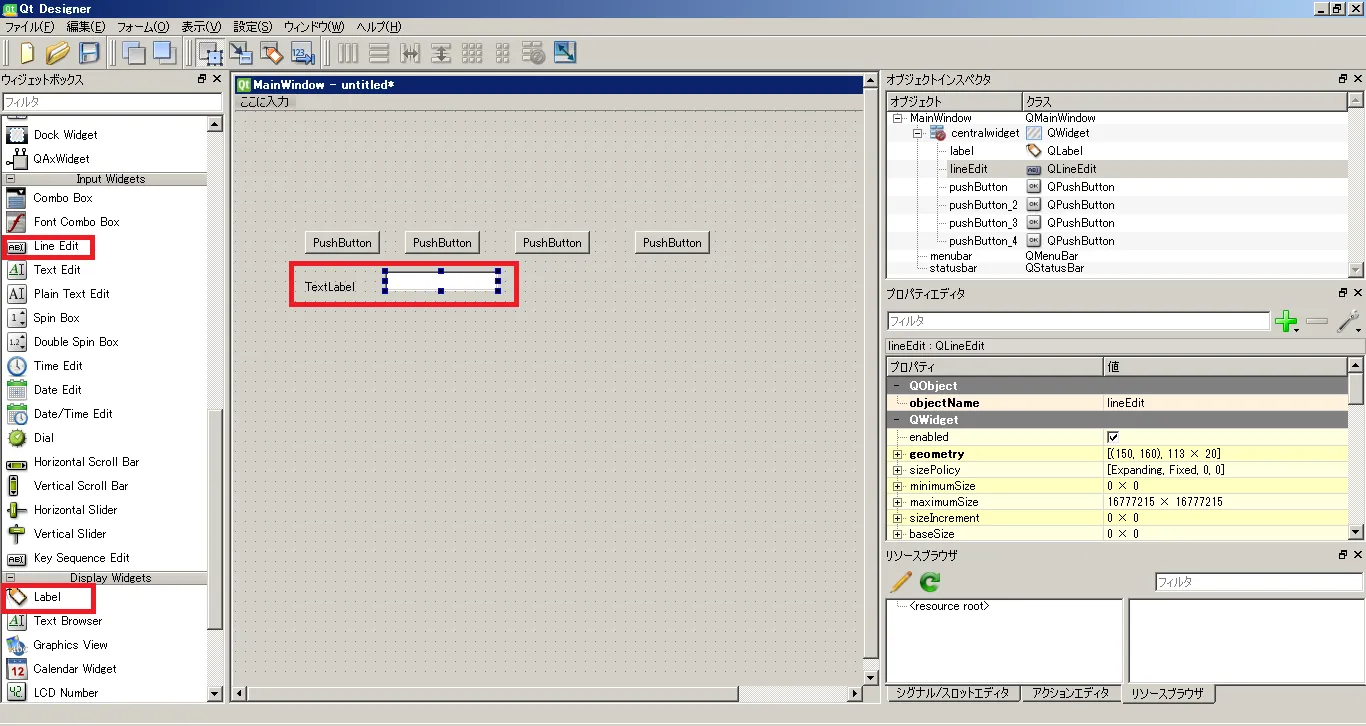Expand the sizePolicy property

pyautogui.click(x=897, y=470)
